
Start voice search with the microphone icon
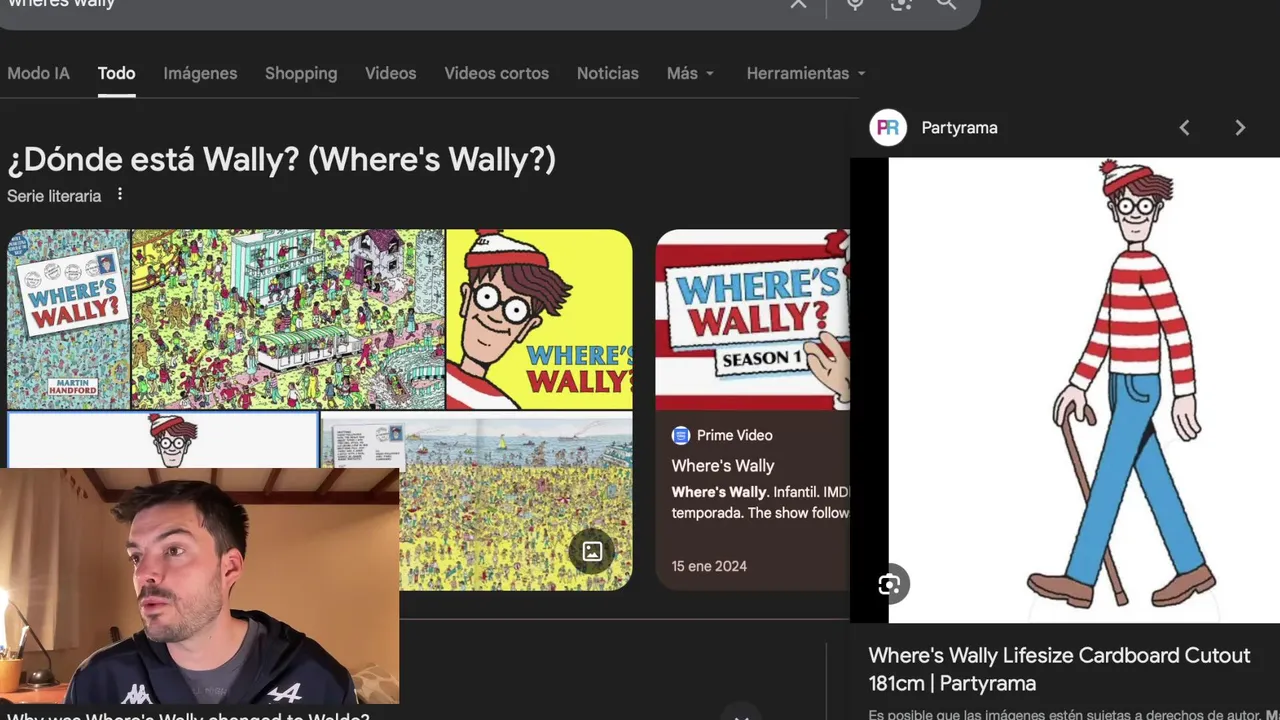[855, 4]
